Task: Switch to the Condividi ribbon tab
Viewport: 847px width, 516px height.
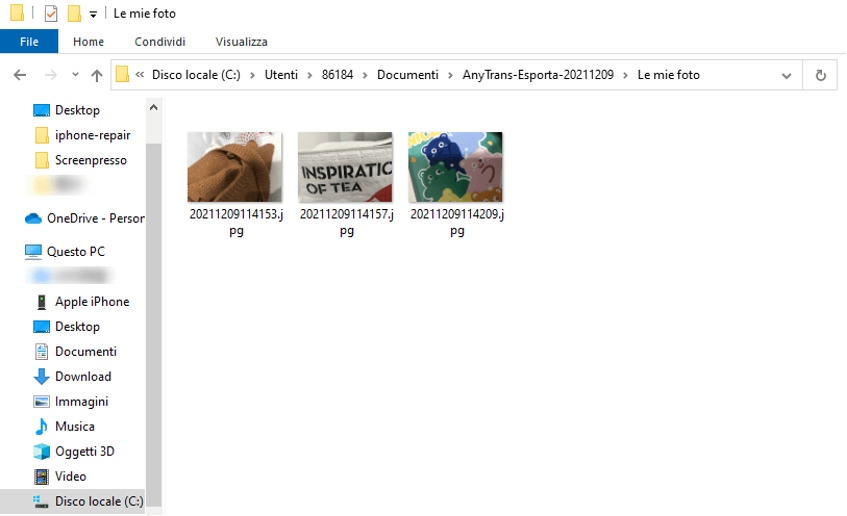Action: click(159, 41)
